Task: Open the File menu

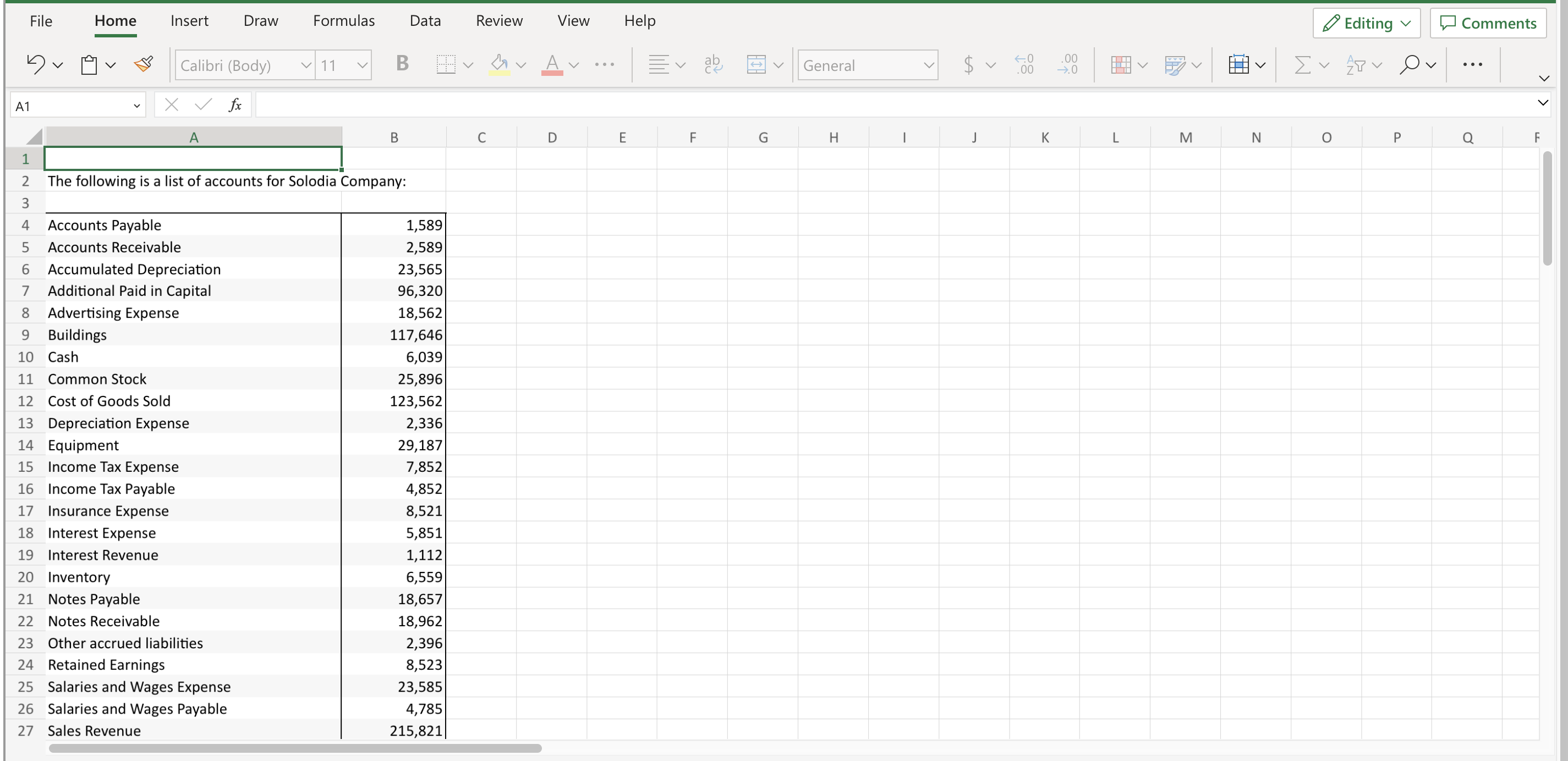Action: tap(40, 20)
